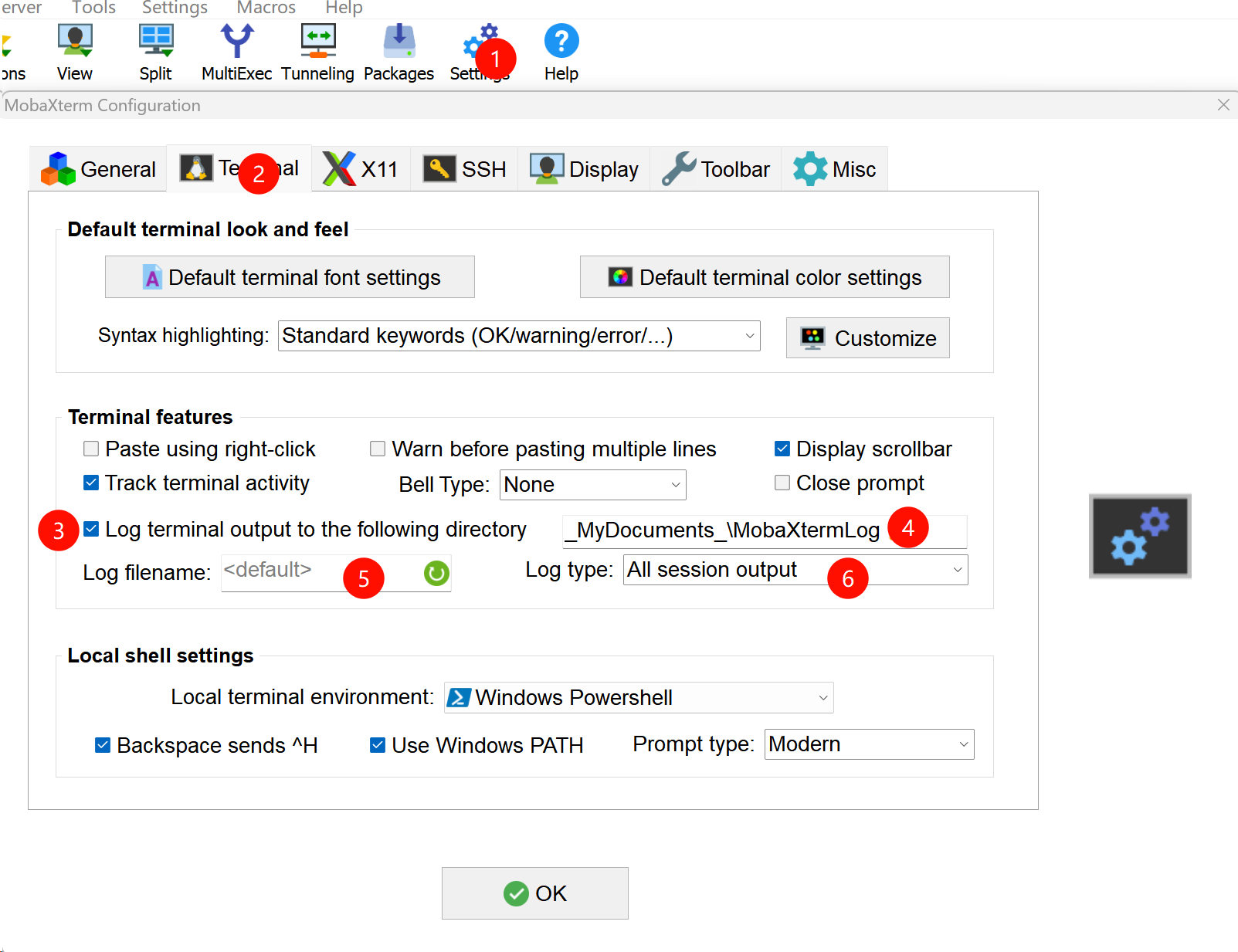The image size is (1238, 952).
Task: Open the Macros menu
Action: [x=266, y=8]
